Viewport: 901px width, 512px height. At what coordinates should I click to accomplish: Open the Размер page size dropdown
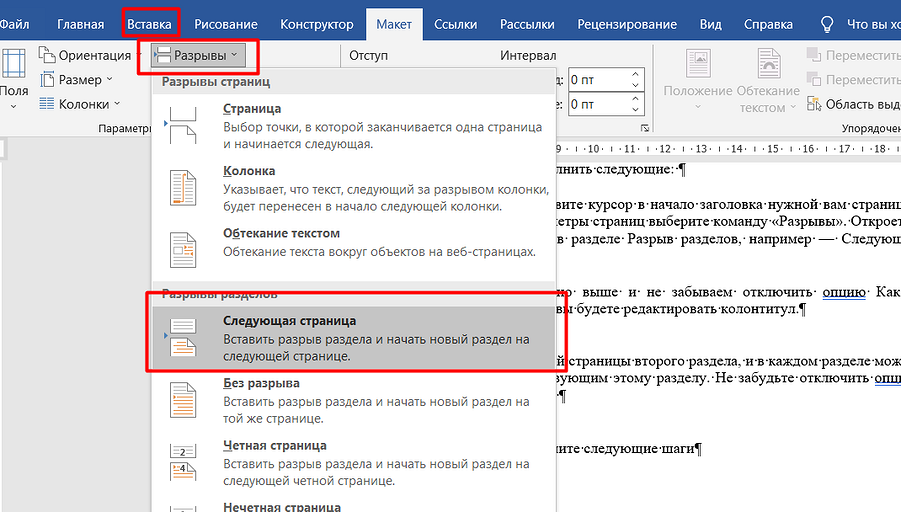(x=76, y=79)
